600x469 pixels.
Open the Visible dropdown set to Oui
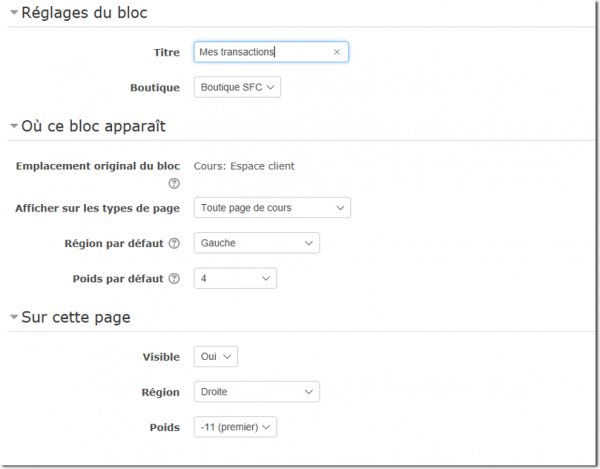click(216, 357)
